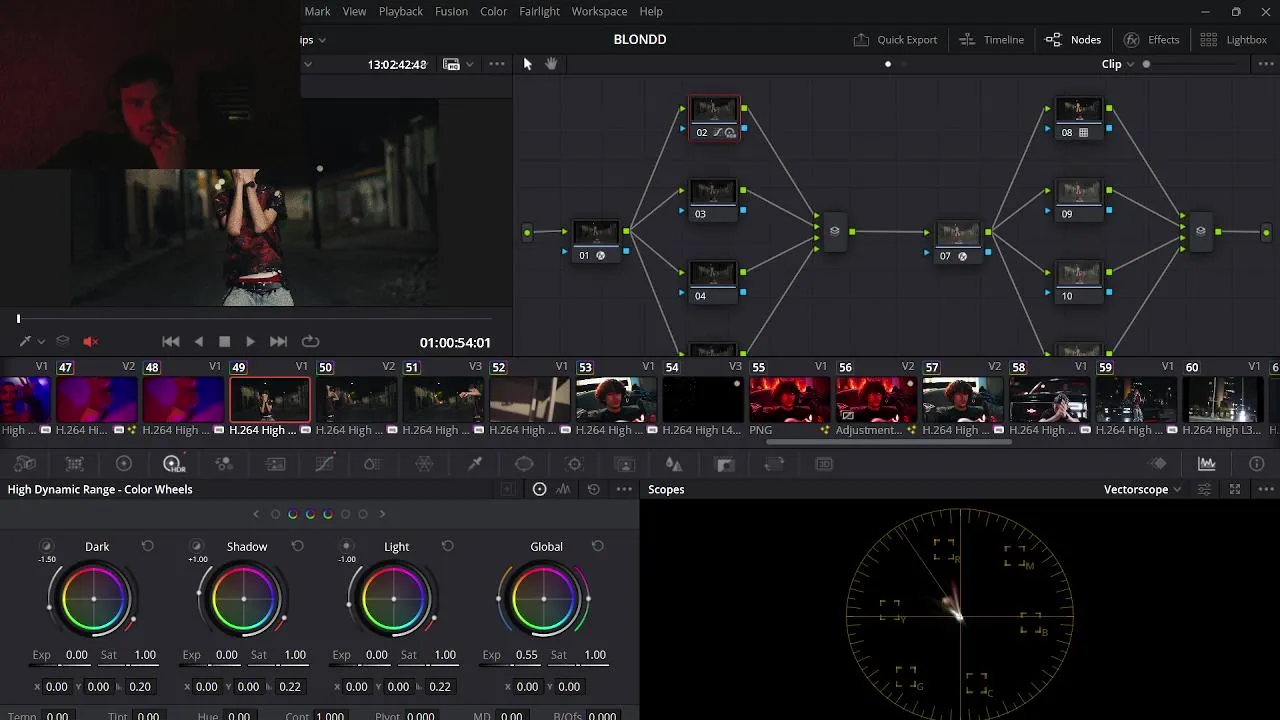Open the Clip mode dropdown

[1118, 64]
